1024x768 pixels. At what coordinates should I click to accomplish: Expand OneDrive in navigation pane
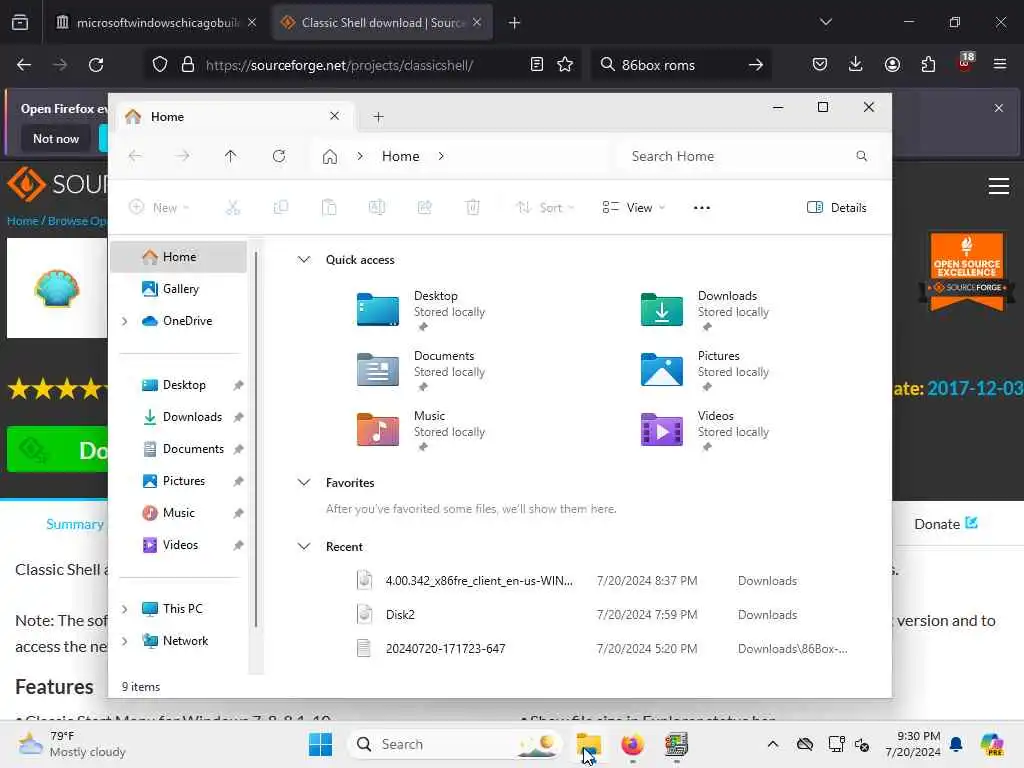125,321
